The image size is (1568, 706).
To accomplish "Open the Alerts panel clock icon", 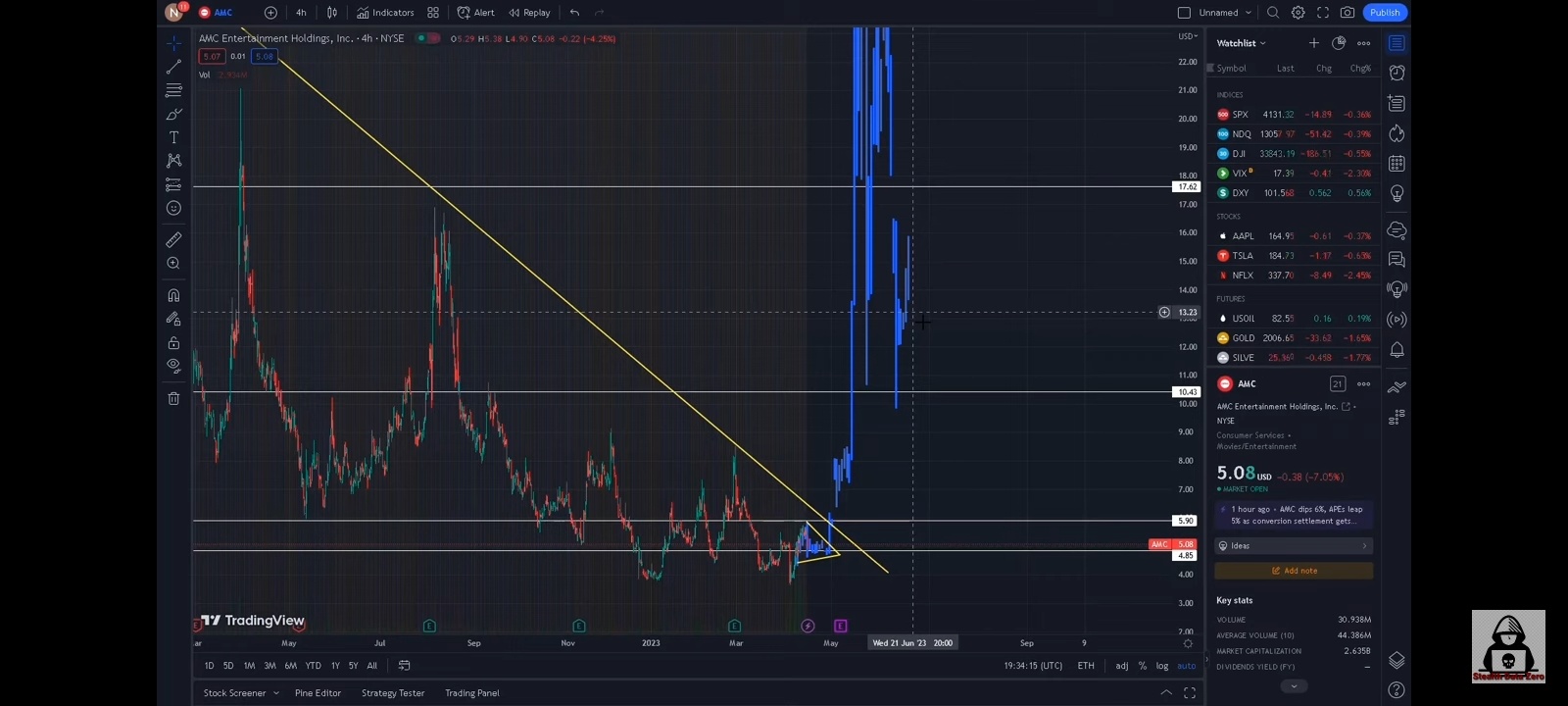I will 1396,74.
